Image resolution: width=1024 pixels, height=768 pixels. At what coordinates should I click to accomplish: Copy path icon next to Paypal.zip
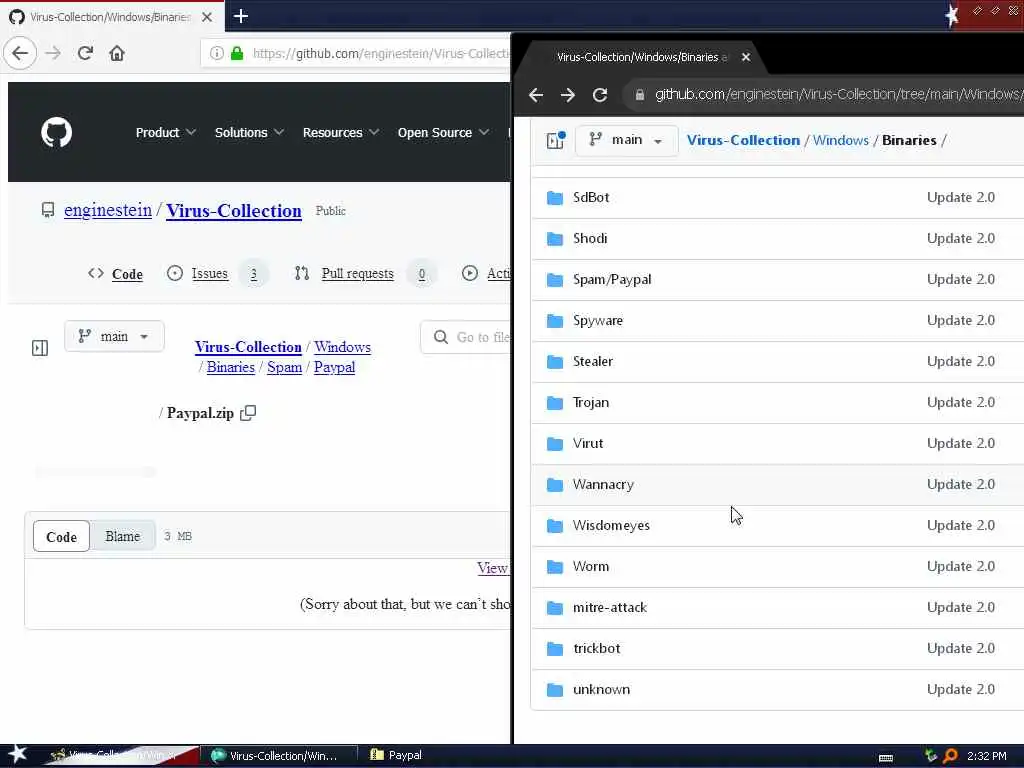(248, 413)
